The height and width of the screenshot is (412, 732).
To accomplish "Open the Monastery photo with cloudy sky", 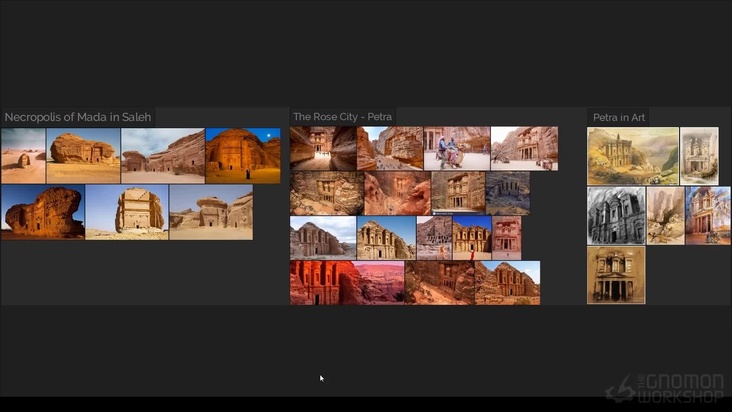I will point(323,238).
